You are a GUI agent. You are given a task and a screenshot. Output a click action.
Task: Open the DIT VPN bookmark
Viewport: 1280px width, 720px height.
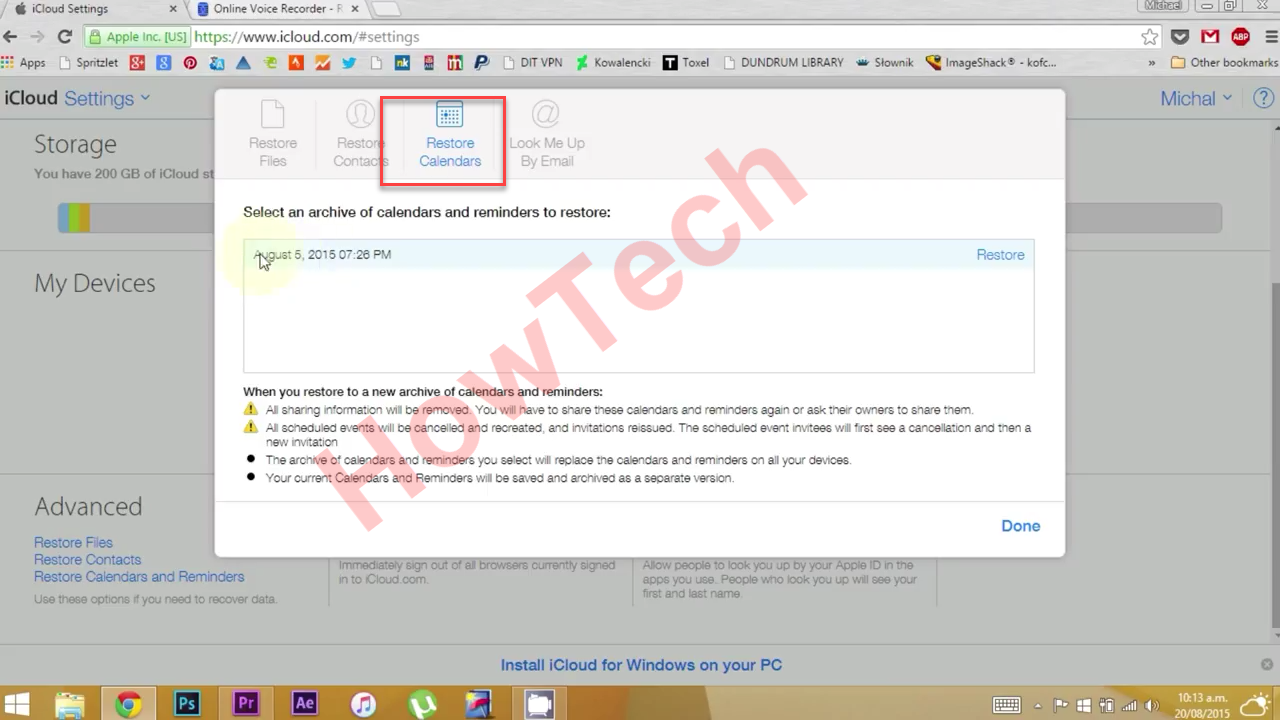click(532, 62)
